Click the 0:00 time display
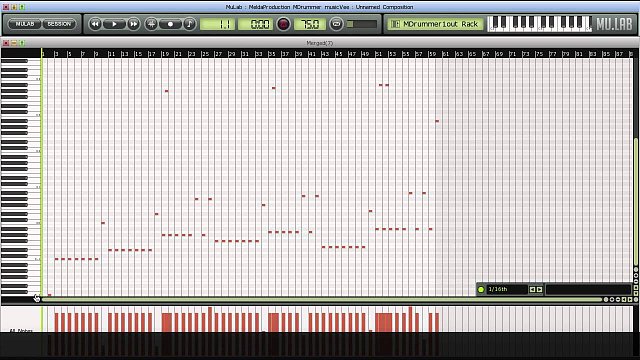 (256, 24)
